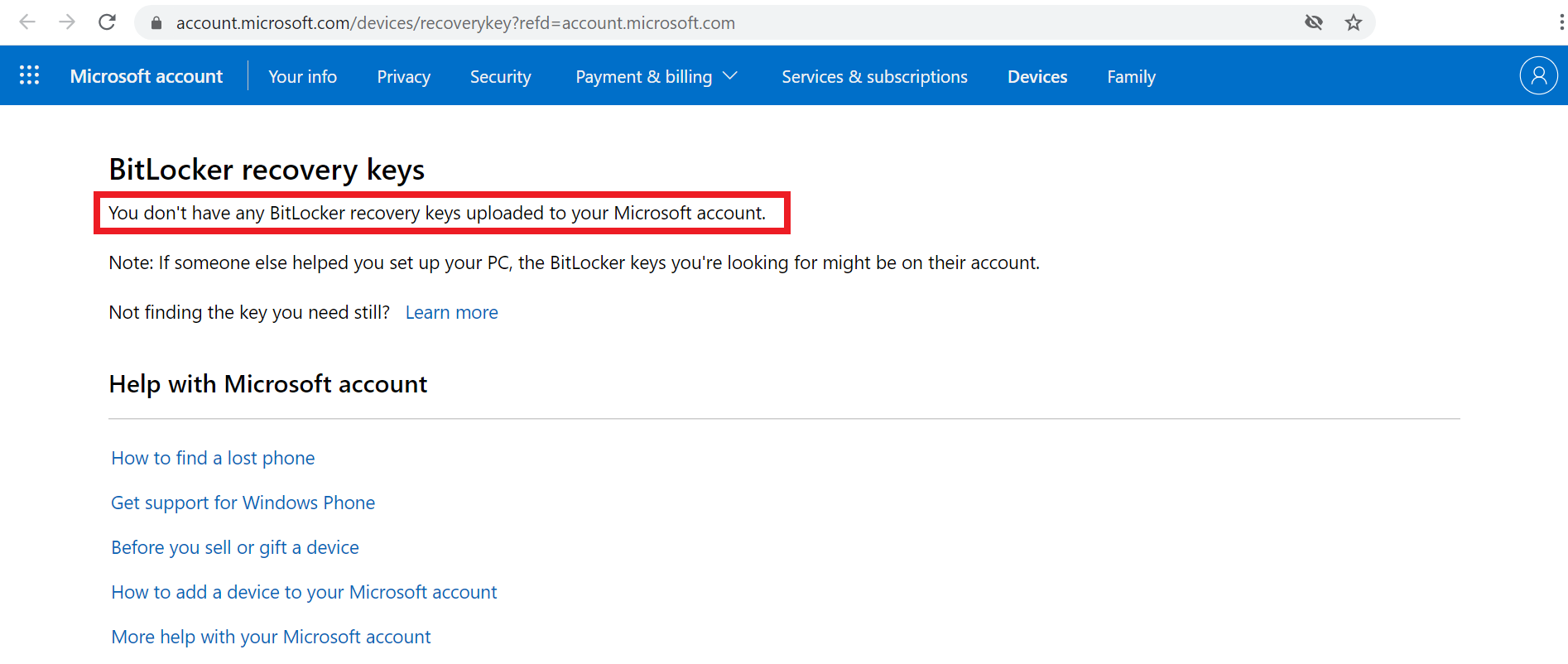Click the 'Help with Microsoft account' heading
This screenshot has height=664, width=1568.
click(268, 384)
